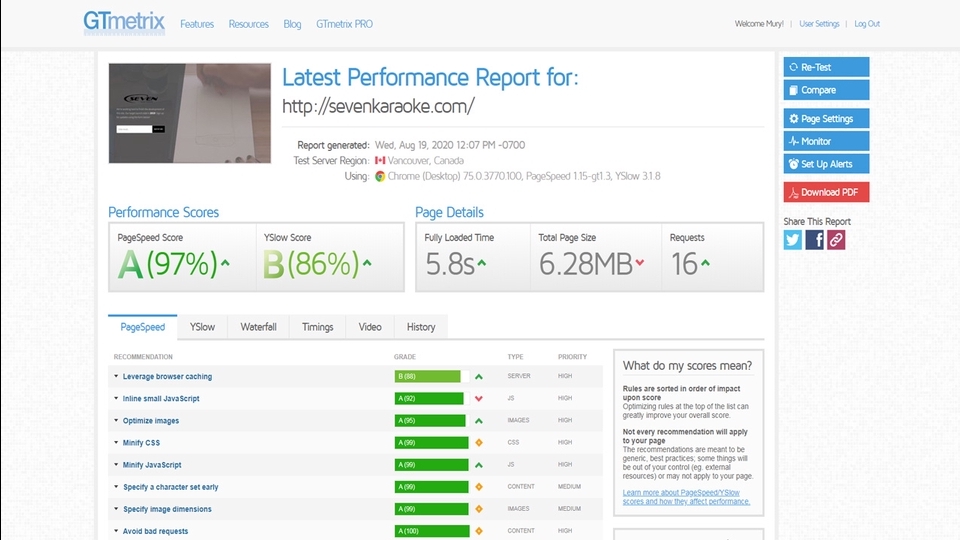Image resolution: width=960 pixels, height=540 pixels.
Task: Open Resources in top navigation
Action: point(249,24)
